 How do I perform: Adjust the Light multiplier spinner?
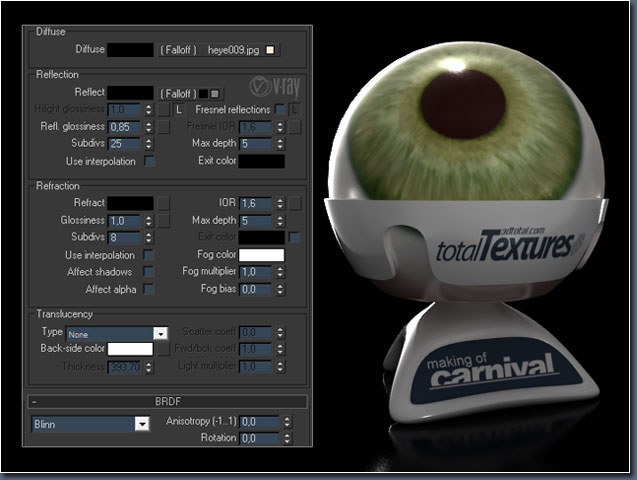tap(280, 367)
